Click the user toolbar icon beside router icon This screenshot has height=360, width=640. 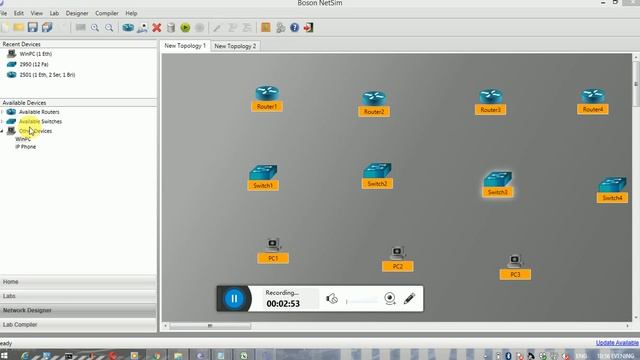tap(142, 27)
